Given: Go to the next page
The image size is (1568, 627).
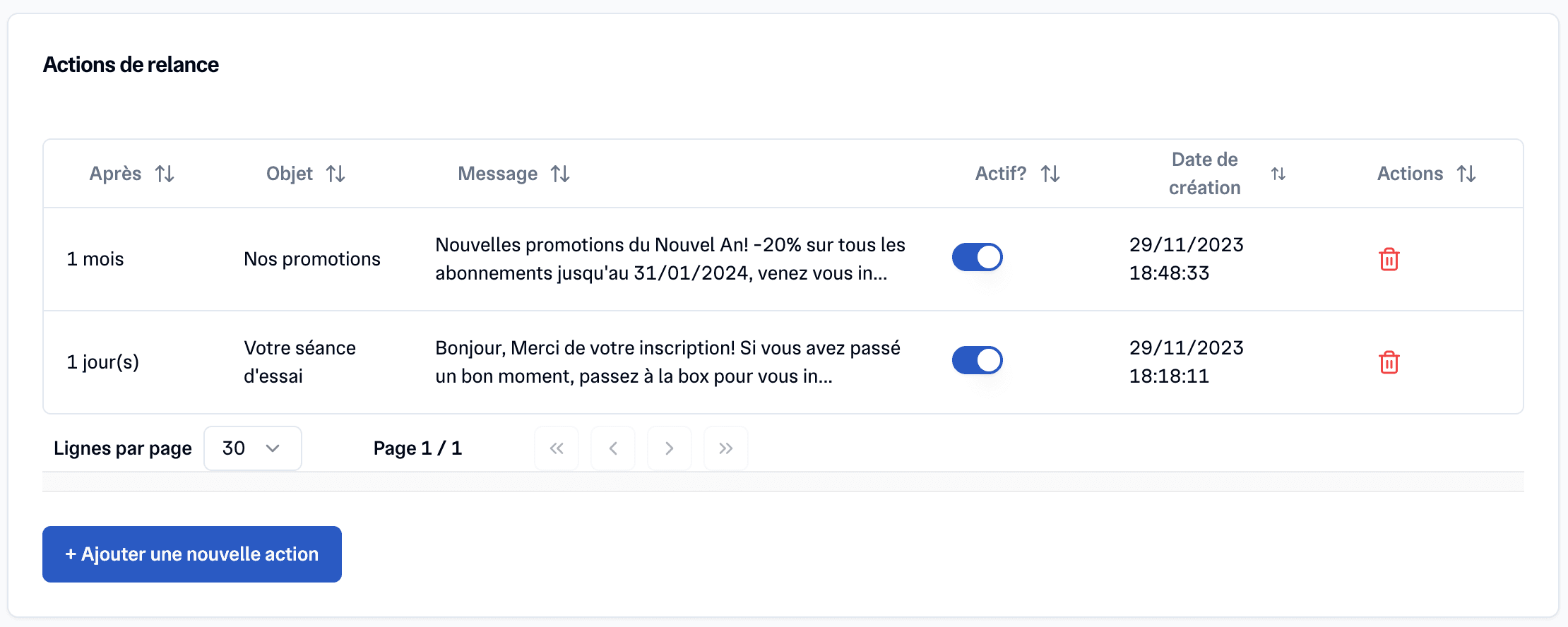Looking at the screenshot, I should pyautogui.click(x=669, y=448).
